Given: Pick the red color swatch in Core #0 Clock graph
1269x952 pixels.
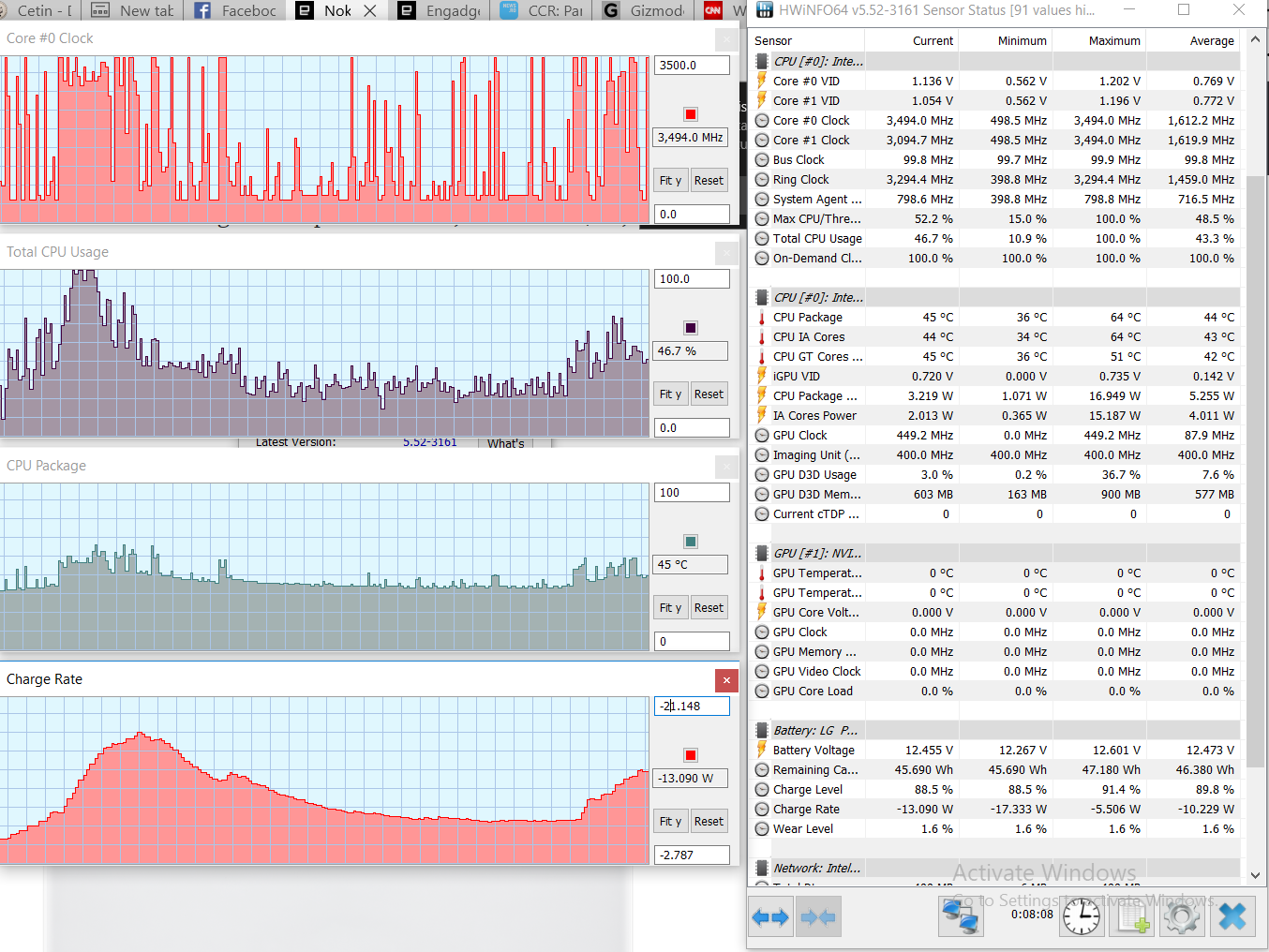Looking at the screenshot, I should [691, 114].
